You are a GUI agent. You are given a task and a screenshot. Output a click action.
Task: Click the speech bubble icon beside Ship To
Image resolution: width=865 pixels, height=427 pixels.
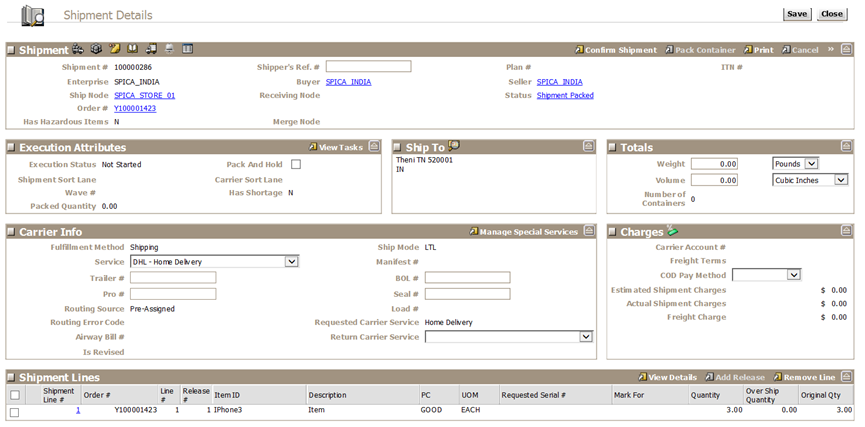pos(454,147)
